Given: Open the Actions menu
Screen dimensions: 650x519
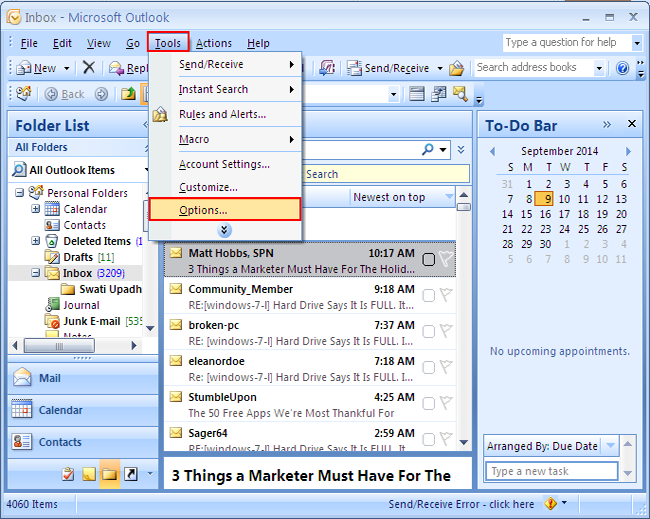Looking at the screenshot, I should (x=213, y=43).
